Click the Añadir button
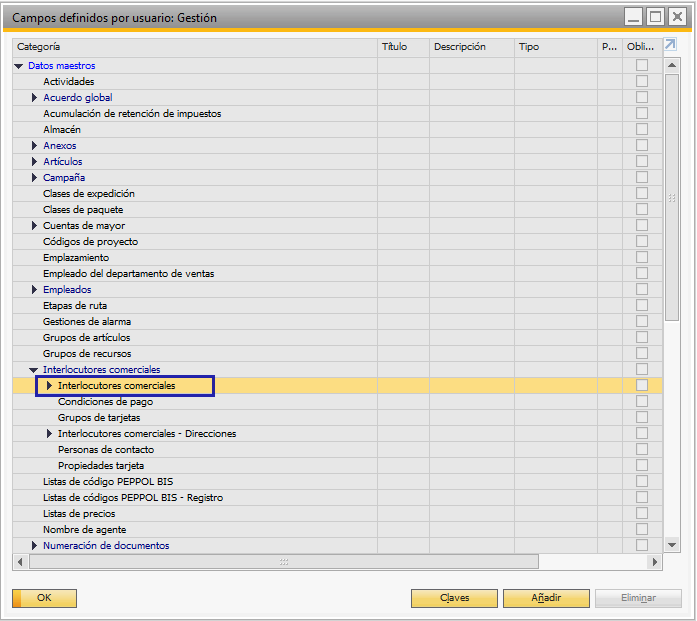This screenshot has height=621, width=697. (546, 598)
